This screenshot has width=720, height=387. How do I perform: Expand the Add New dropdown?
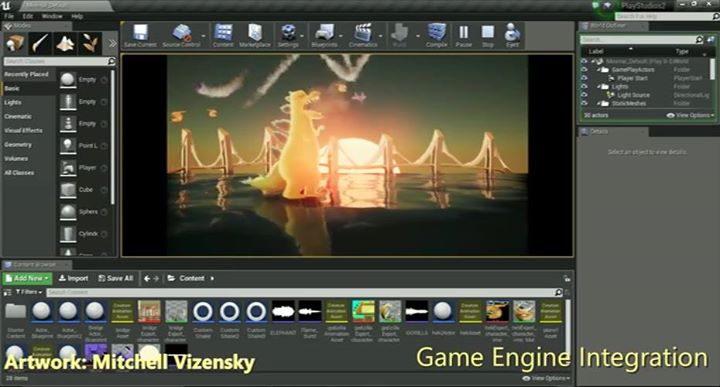[28, 278]
